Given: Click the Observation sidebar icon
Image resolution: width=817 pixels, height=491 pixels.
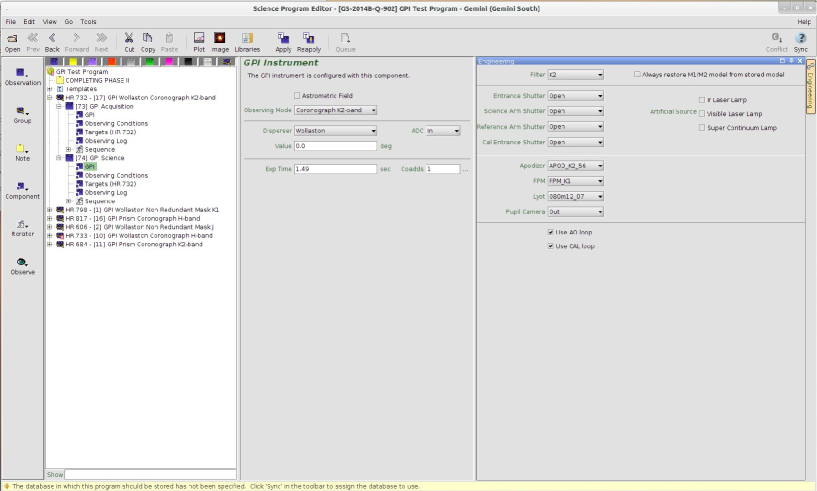Looking at the screenshot, I should (x=22, y=76).
